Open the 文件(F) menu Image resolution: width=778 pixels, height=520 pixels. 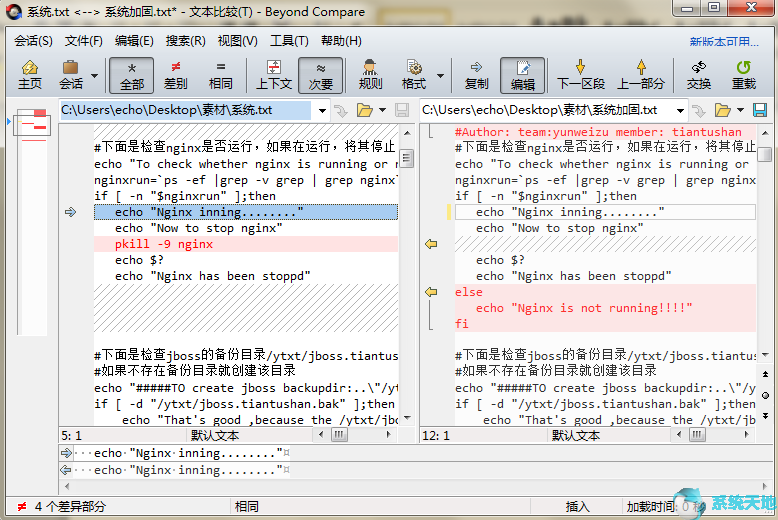[83, 41]
